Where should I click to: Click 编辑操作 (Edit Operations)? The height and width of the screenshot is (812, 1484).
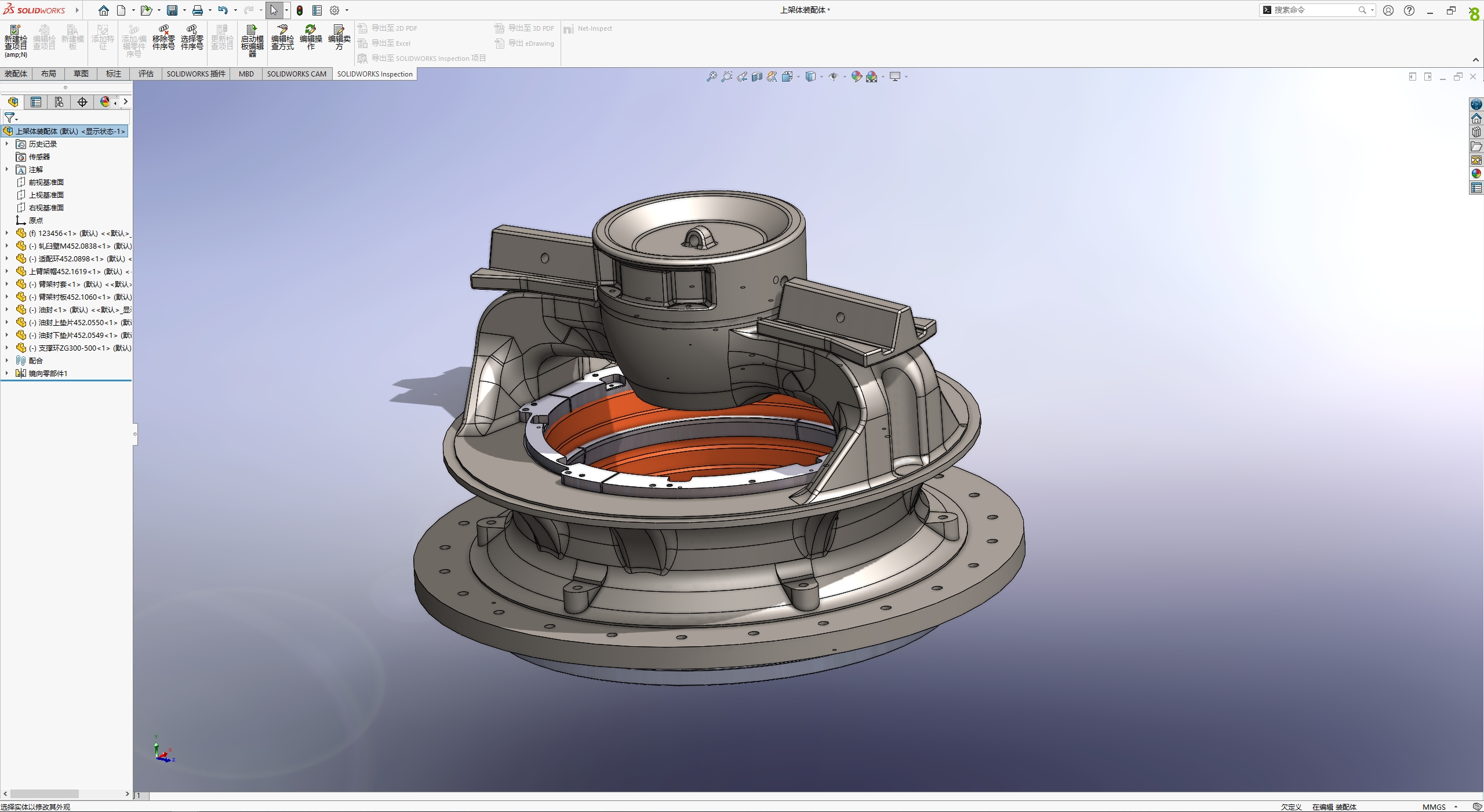(311, 38)
